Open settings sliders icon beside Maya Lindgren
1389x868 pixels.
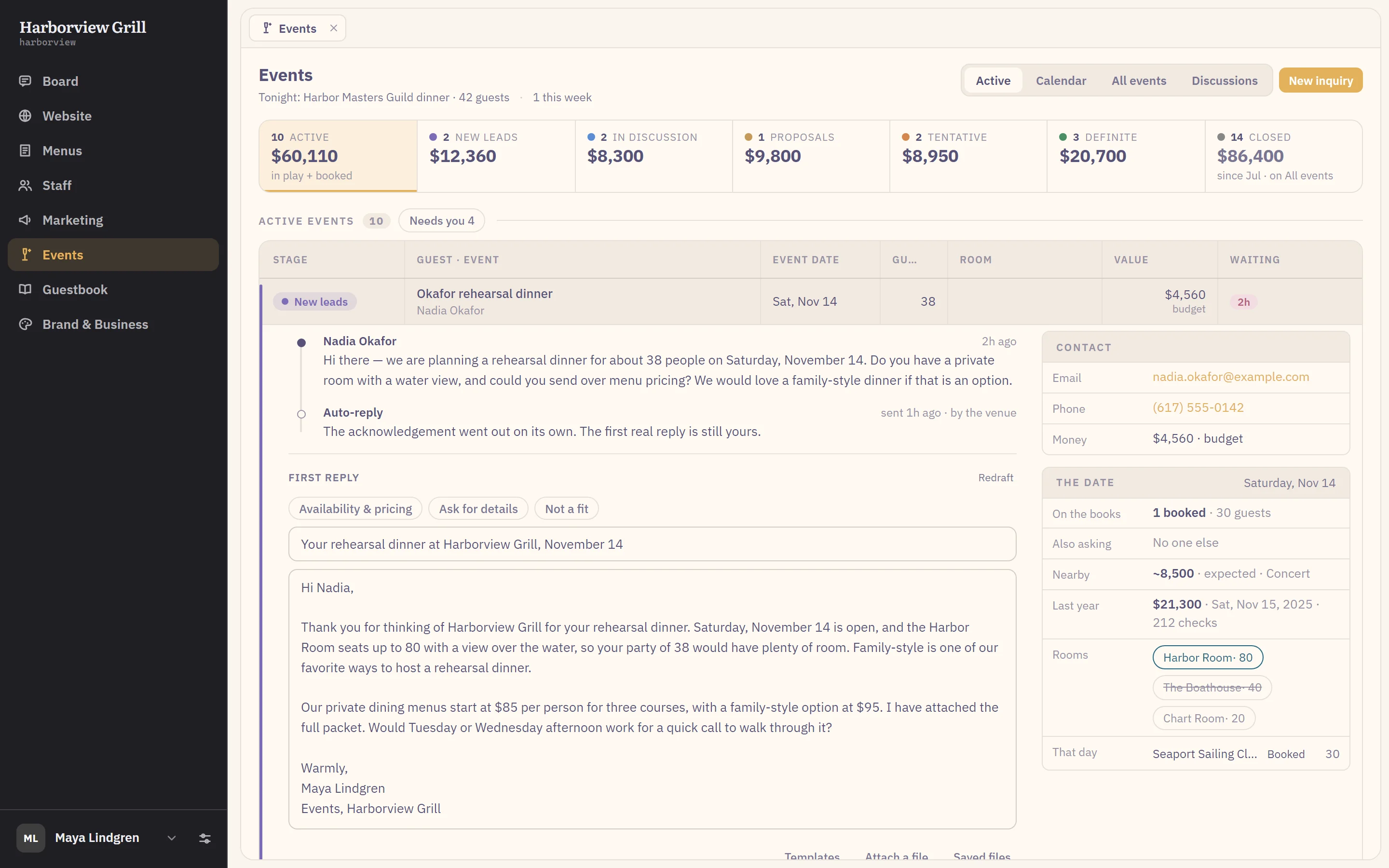click(205, 838)
